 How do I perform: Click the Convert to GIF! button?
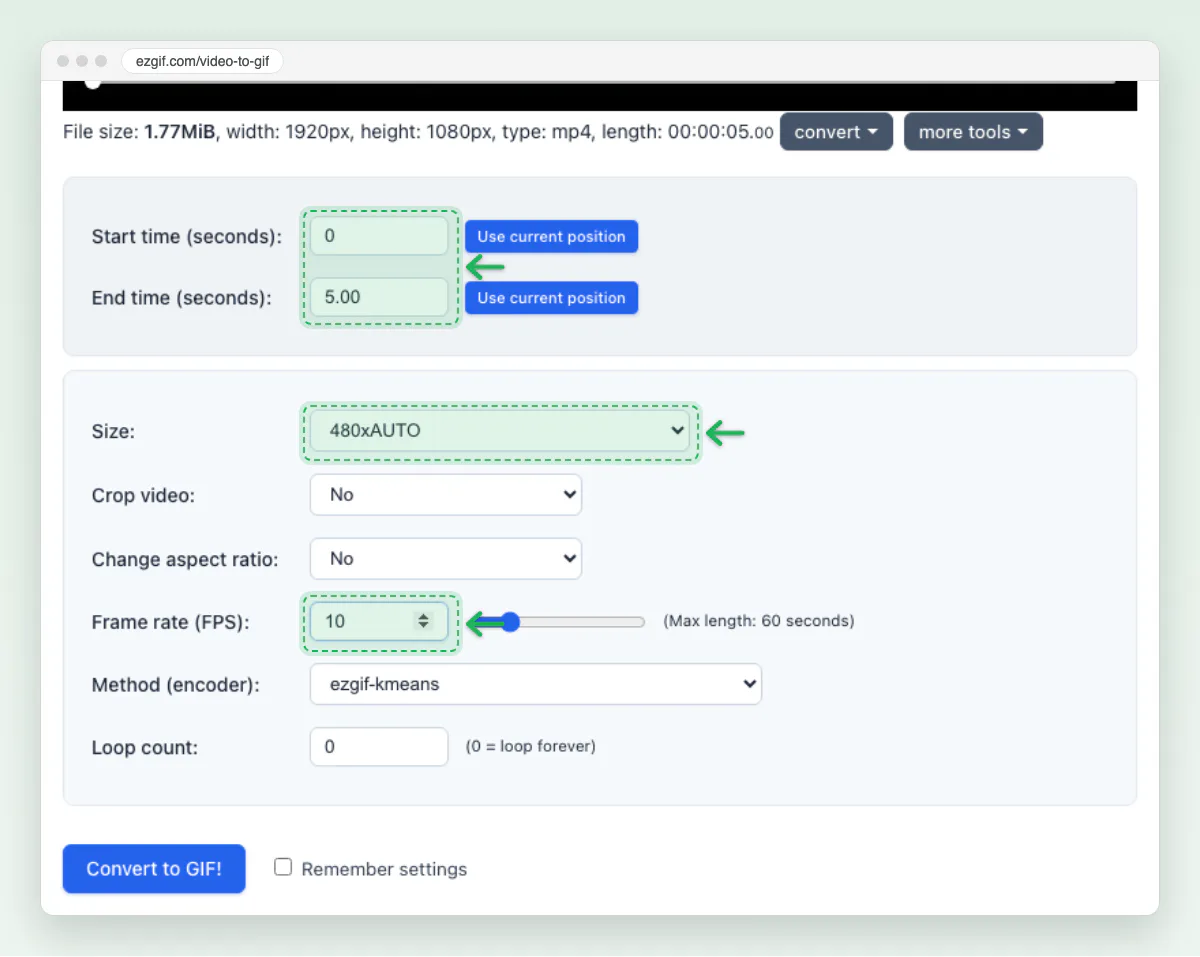coord(154,868)
